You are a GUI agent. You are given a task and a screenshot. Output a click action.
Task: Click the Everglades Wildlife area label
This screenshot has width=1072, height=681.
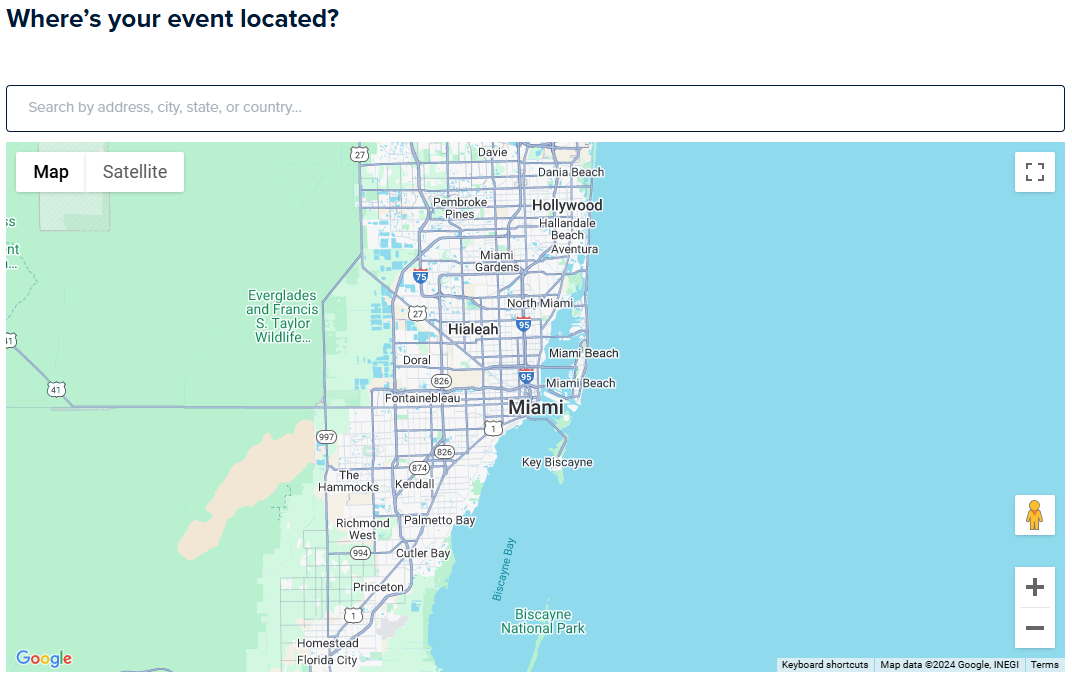[282, 316]
